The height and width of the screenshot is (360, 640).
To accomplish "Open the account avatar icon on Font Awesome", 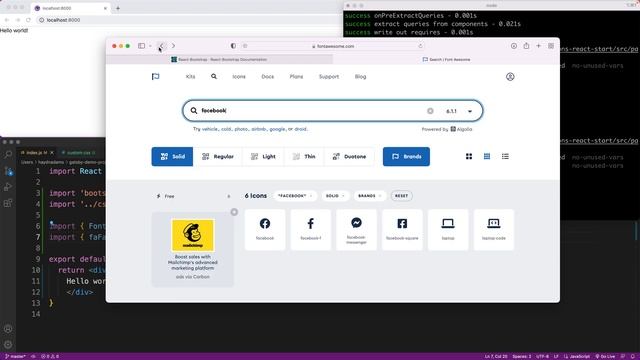I will pyautogui.click(x=510, y=77).
